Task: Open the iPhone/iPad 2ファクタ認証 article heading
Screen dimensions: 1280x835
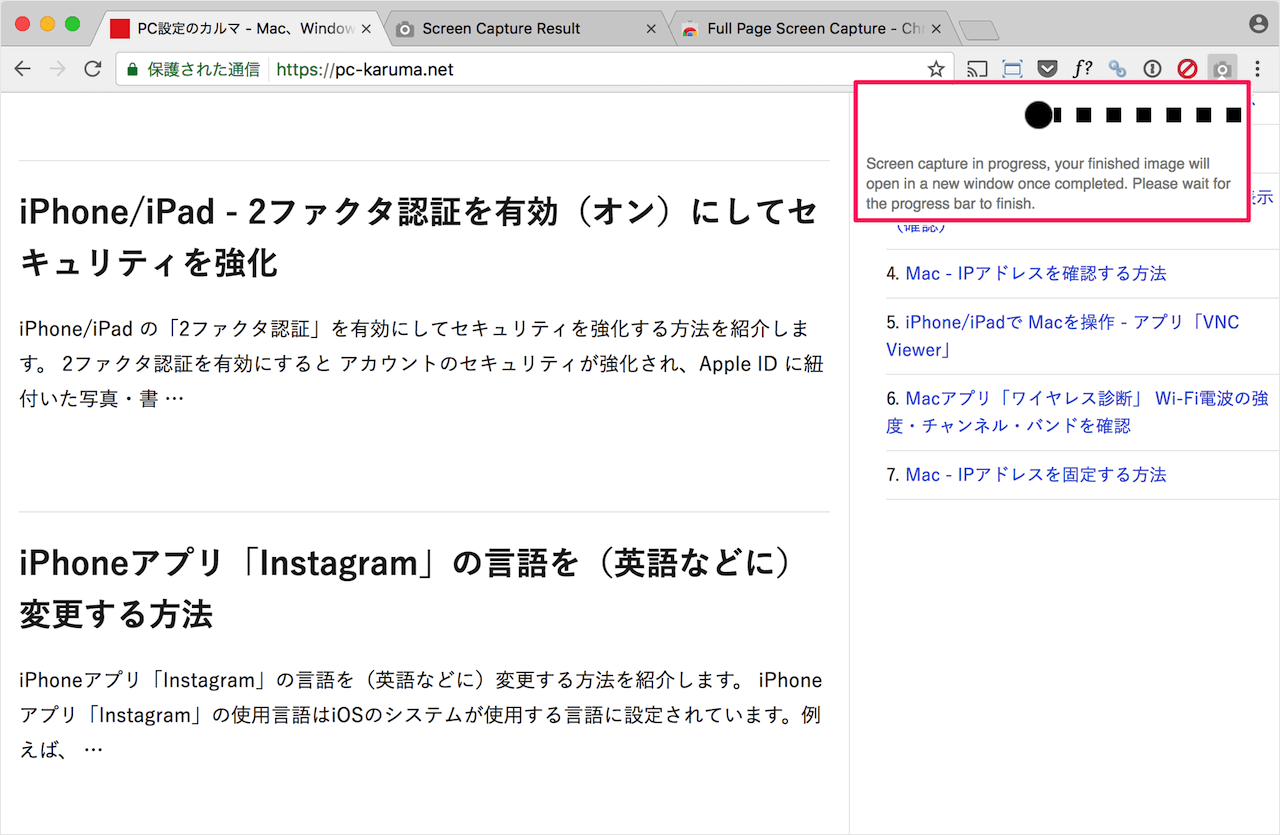Action: [x=419, y=237]
